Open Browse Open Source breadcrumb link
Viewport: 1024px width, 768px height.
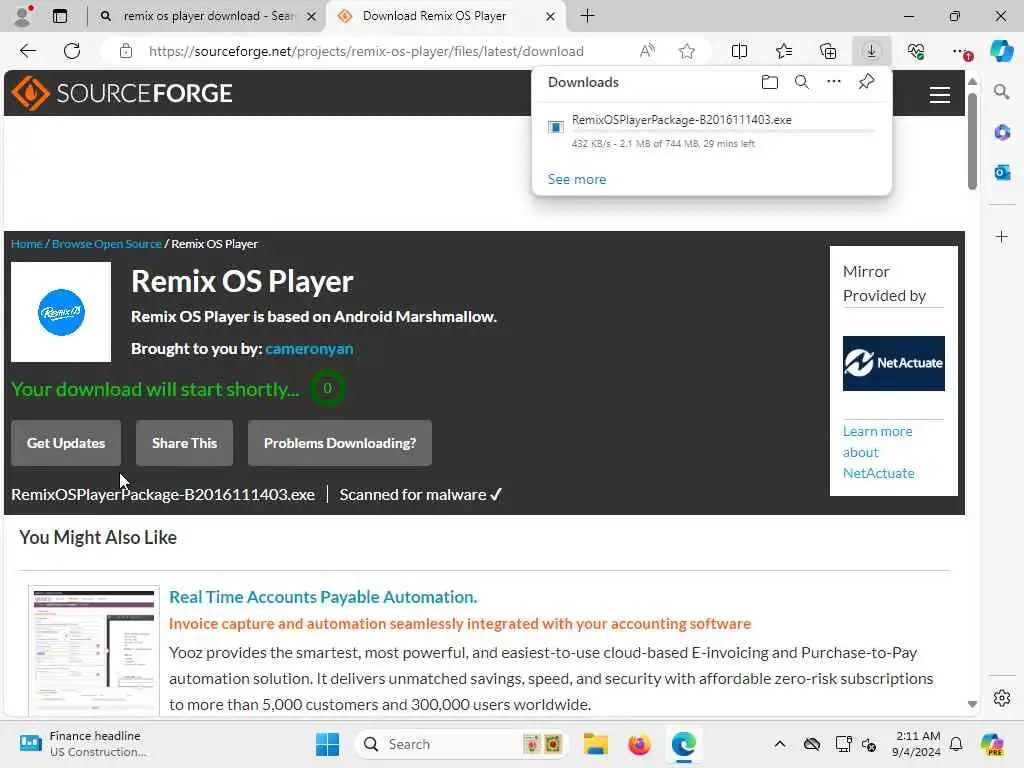(106, 244)
